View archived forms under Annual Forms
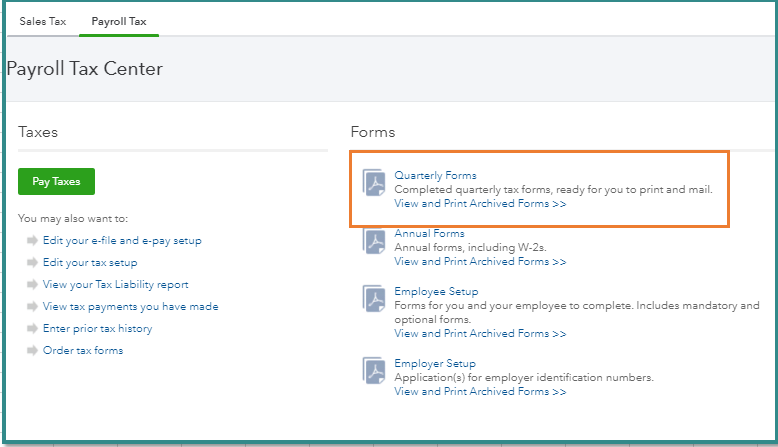 pos(480,261)
